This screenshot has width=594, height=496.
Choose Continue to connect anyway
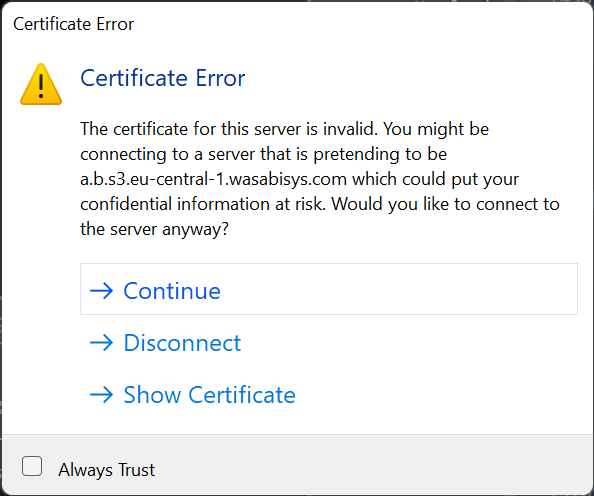click(x=329, y=289)
